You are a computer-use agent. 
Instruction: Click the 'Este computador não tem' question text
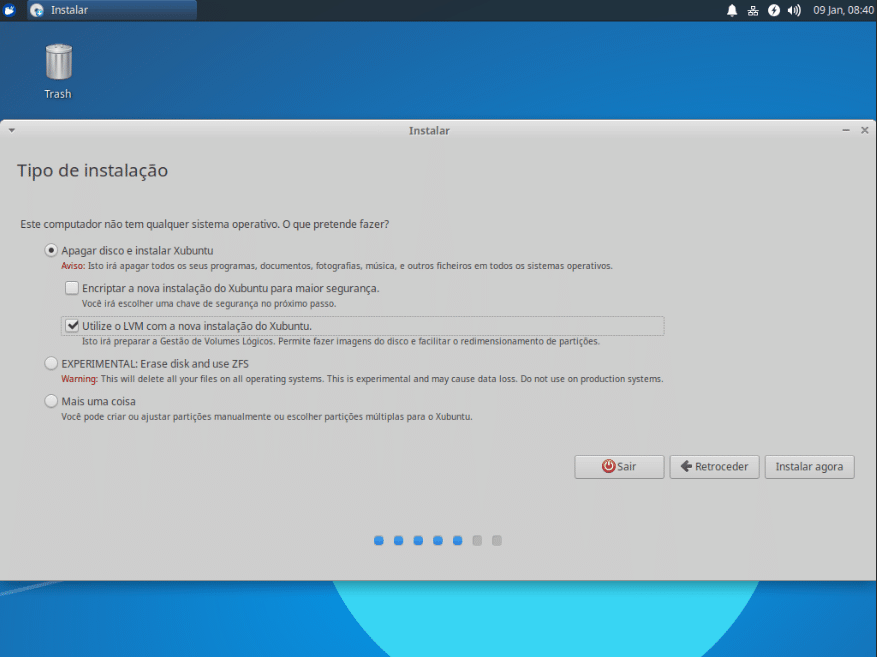point(205,224)
